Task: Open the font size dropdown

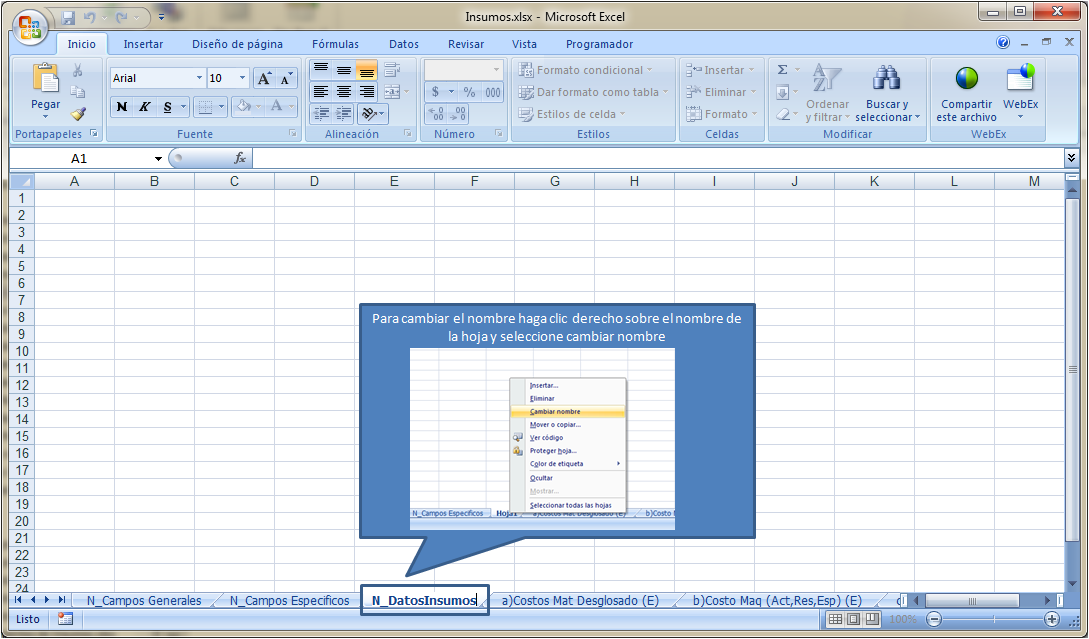Action: pos(242,78)
